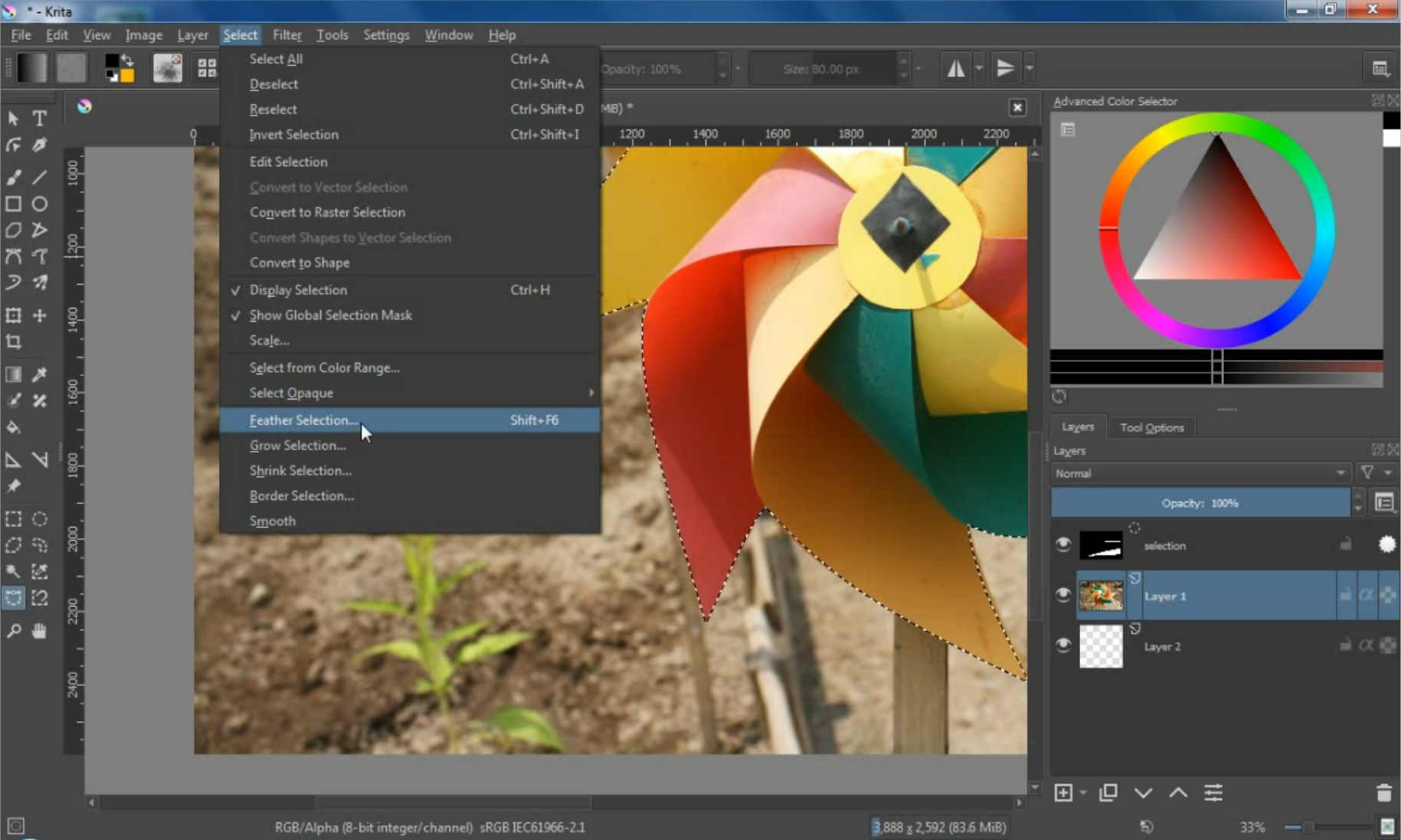Select the Text tool
Image resolution: width=1401 pixels, height=840 pixels.
click(x=39, y=119)
